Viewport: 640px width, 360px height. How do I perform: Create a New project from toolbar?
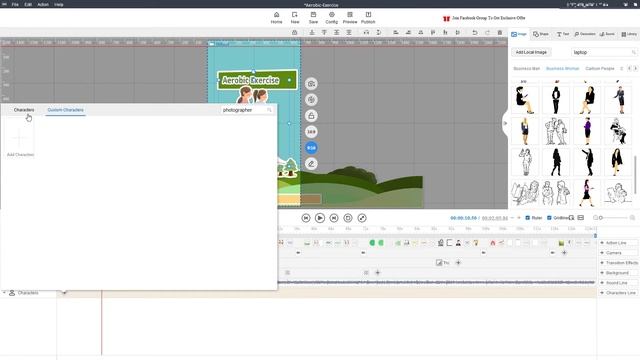pos(295,18)
